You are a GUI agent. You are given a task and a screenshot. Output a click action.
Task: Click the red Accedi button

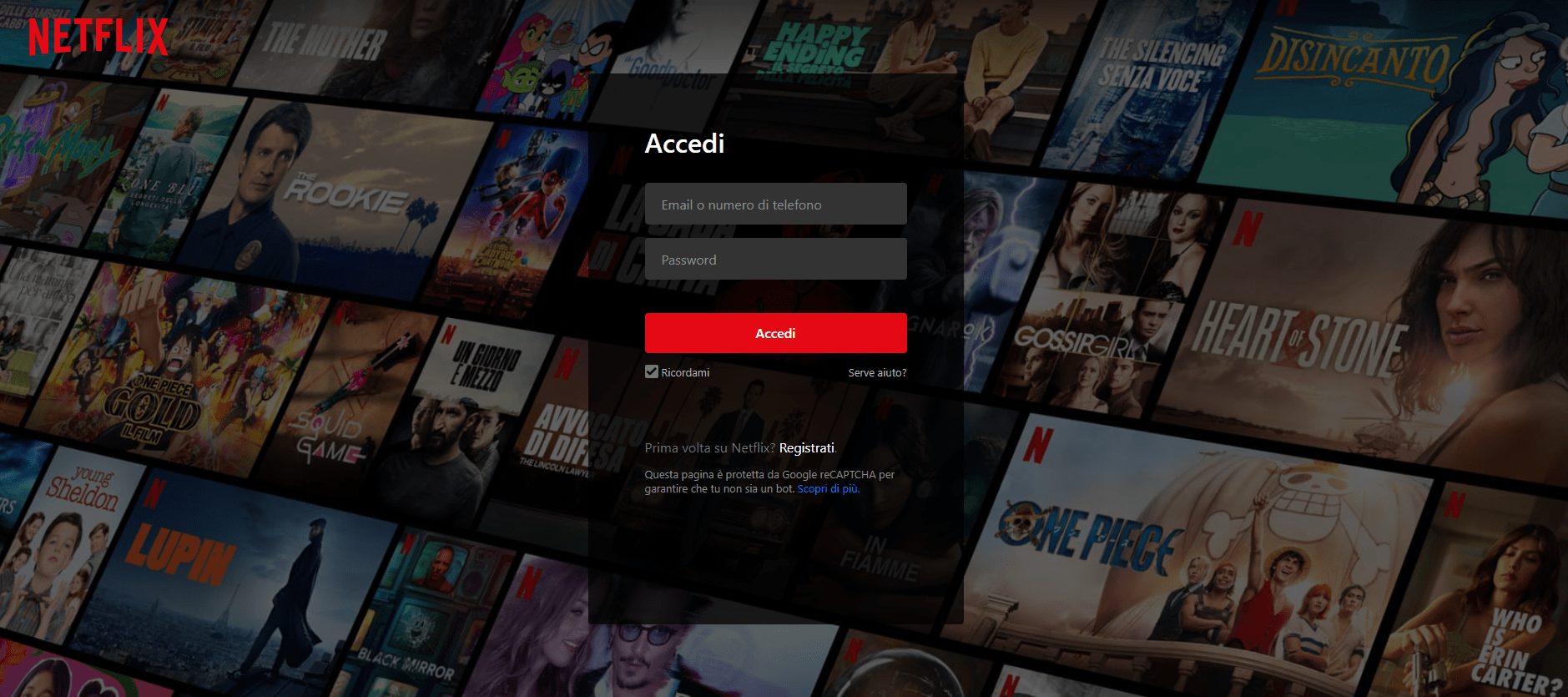[x=775, y=333]
